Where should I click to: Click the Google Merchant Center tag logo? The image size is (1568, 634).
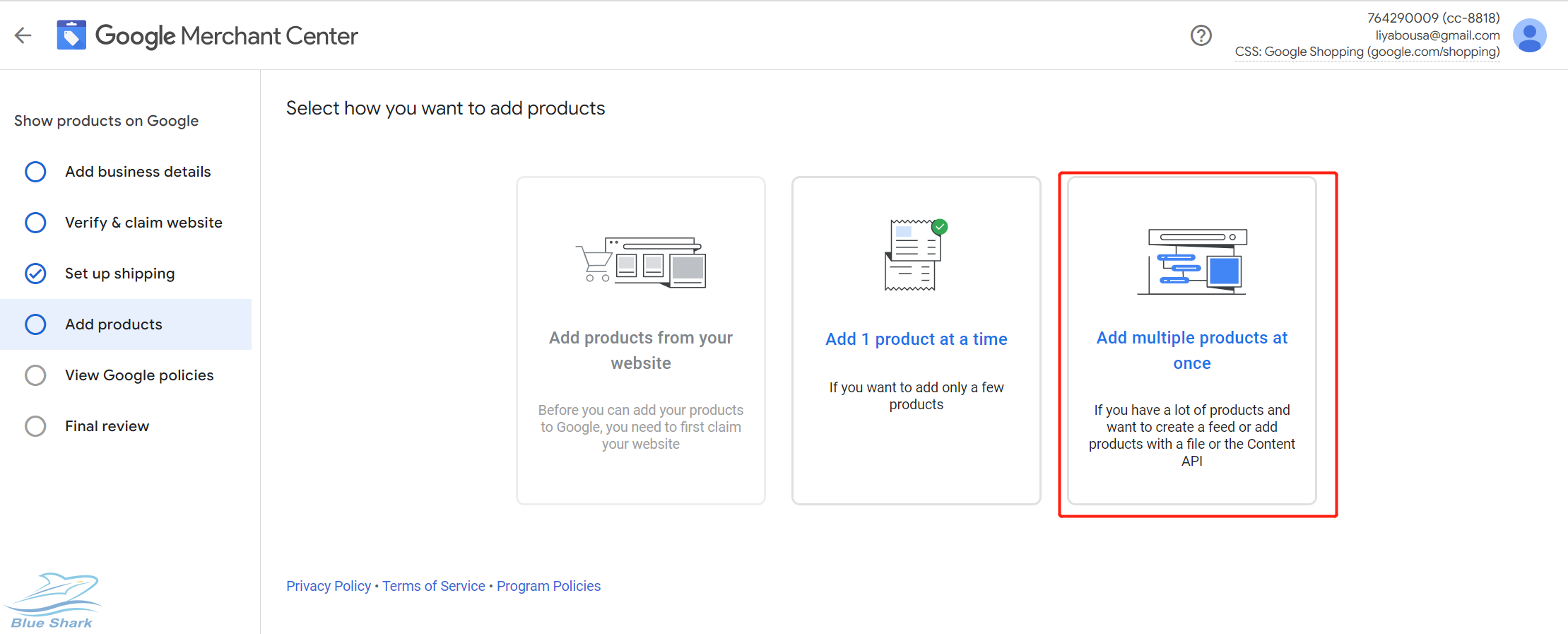pos(71,35)
